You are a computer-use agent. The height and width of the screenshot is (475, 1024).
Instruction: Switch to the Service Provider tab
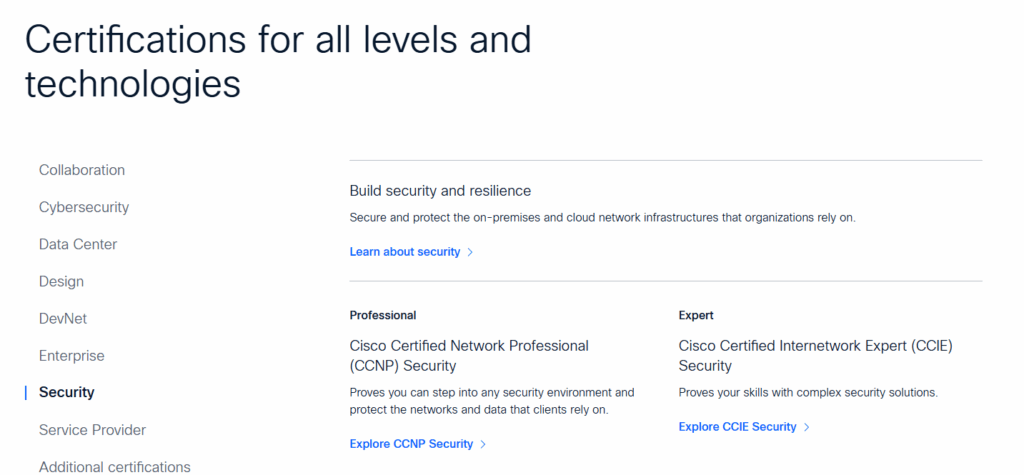[92, 429]
